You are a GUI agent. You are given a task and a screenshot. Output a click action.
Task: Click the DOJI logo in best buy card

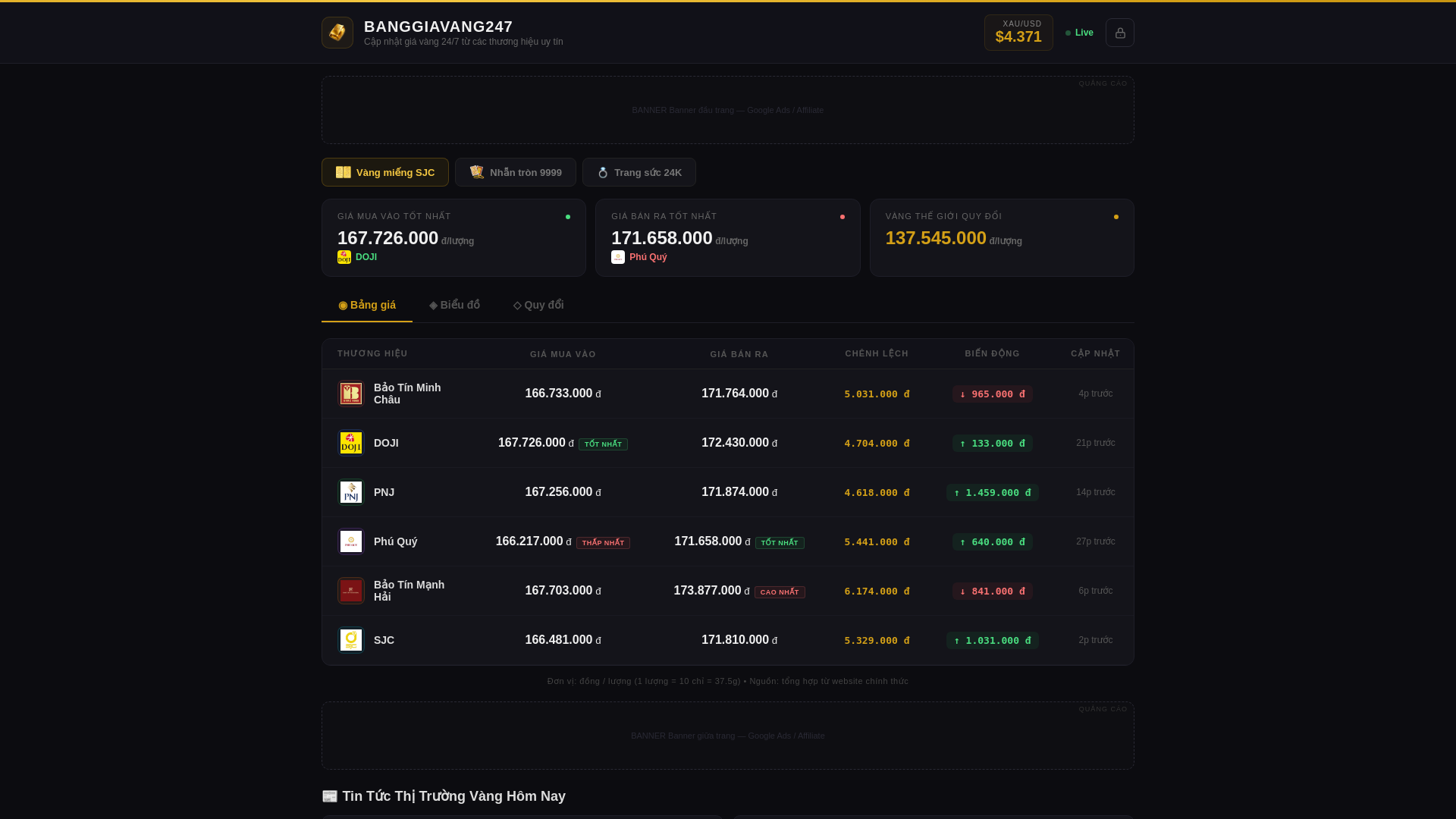coord(344,257)
